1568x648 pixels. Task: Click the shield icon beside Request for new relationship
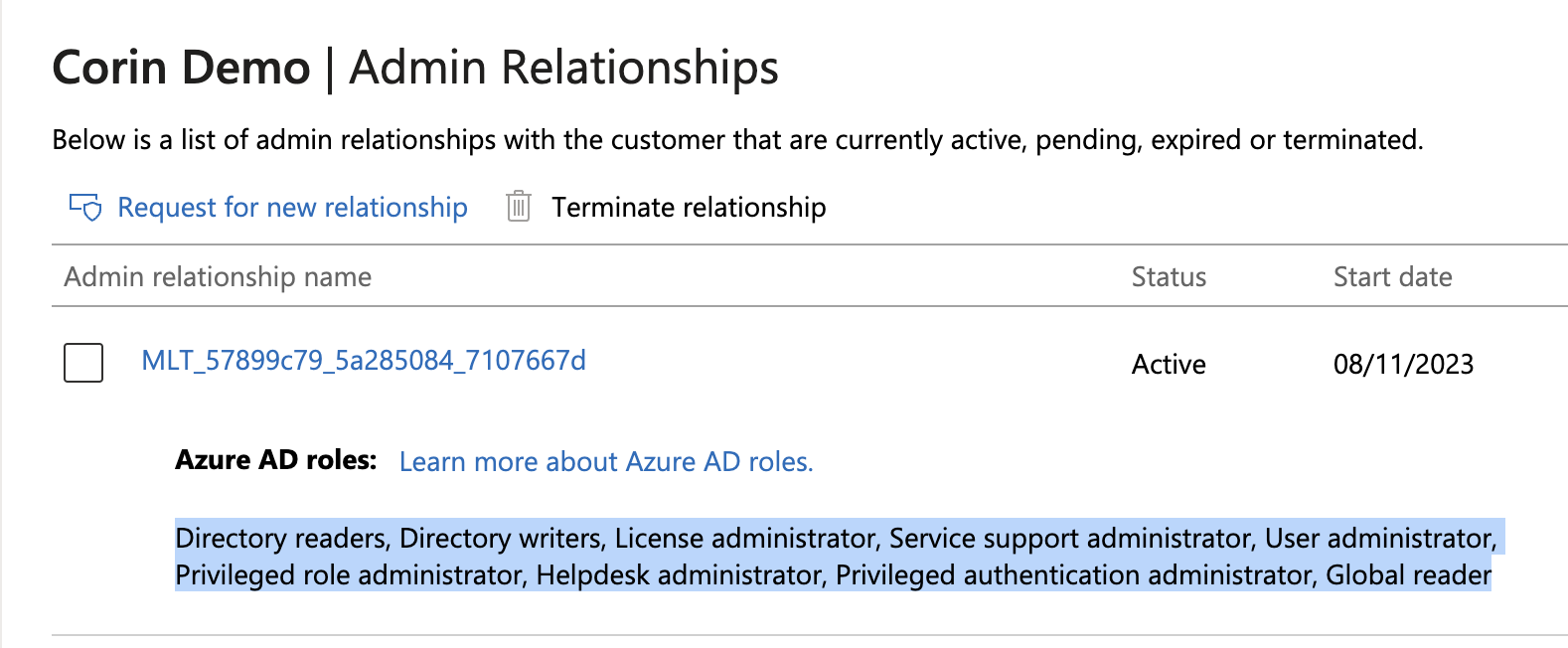pos(85,207)
